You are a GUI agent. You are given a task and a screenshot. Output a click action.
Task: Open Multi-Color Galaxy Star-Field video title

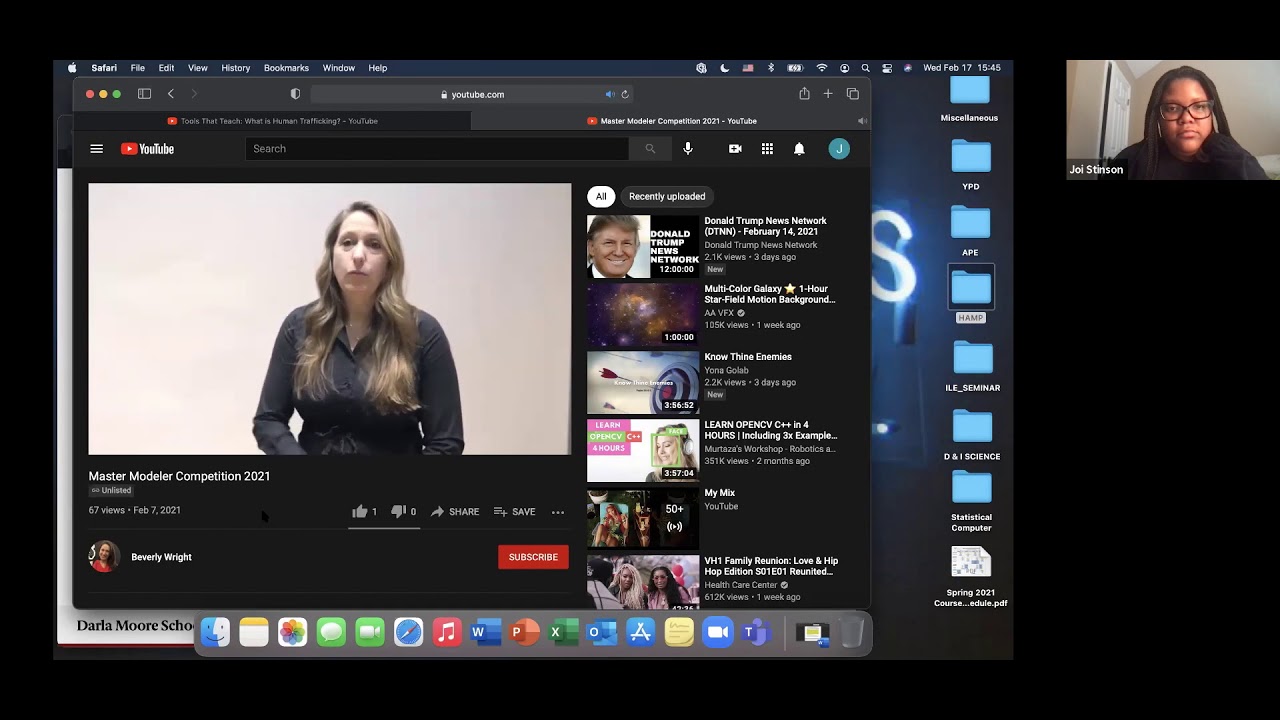[x=770, y=294]
